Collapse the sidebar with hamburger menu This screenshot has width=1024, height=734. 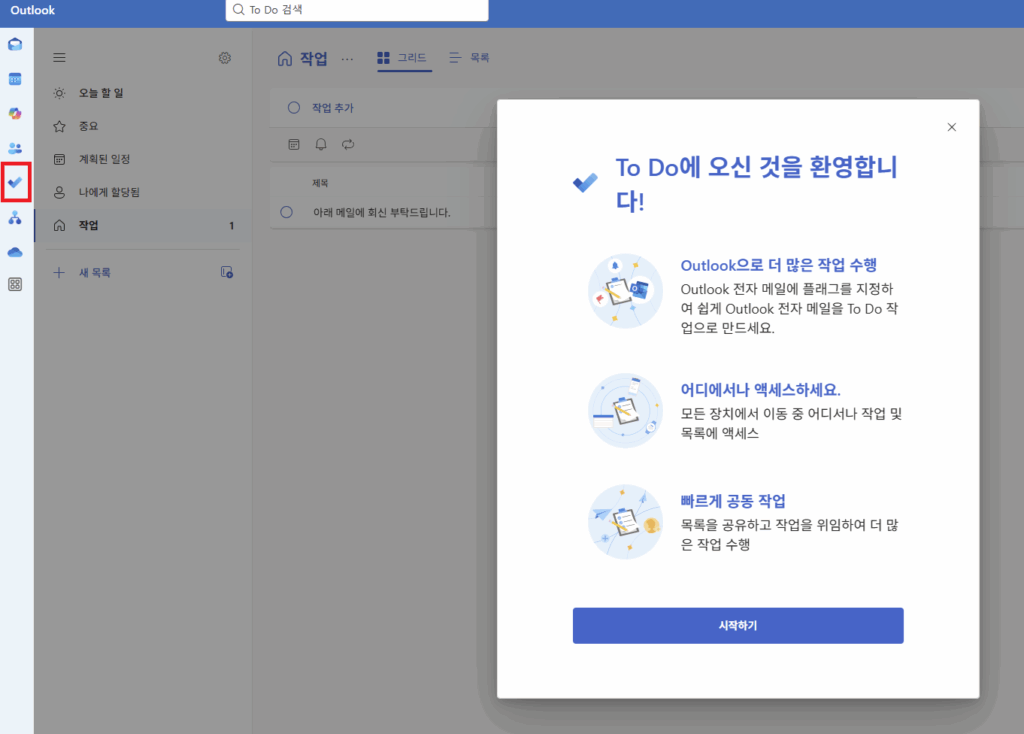59,58
